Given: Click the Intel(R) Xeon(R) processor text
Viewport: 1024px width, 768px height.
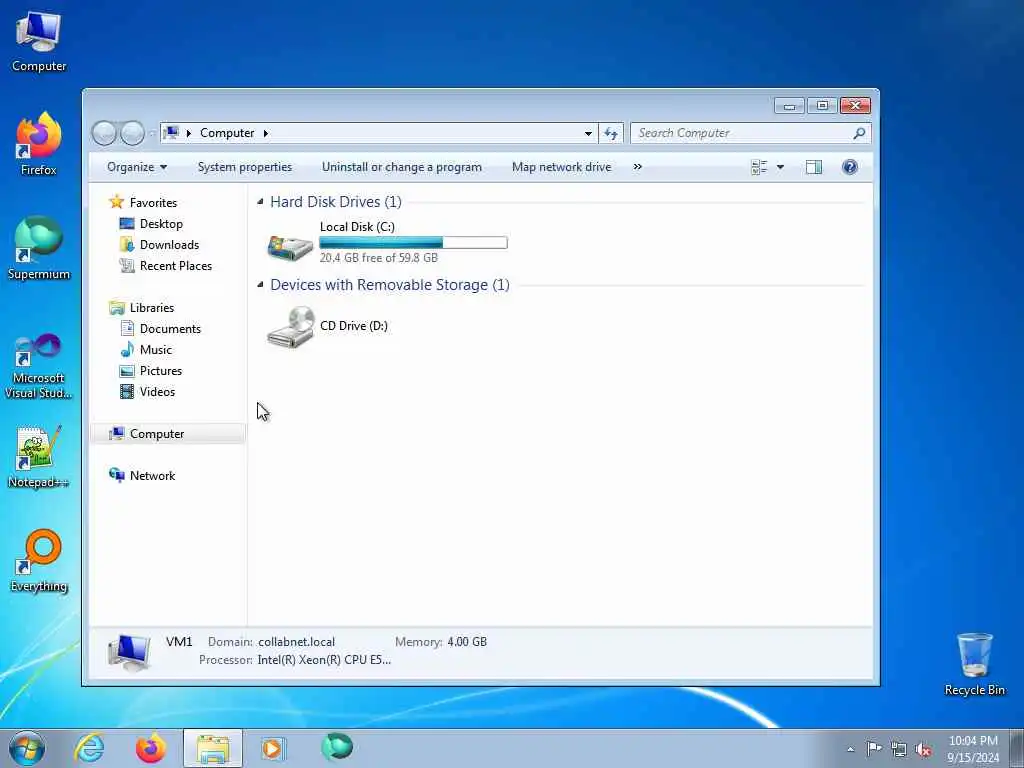Looking at the screenshot, I should pyautogui.click(x=325, y=660).
